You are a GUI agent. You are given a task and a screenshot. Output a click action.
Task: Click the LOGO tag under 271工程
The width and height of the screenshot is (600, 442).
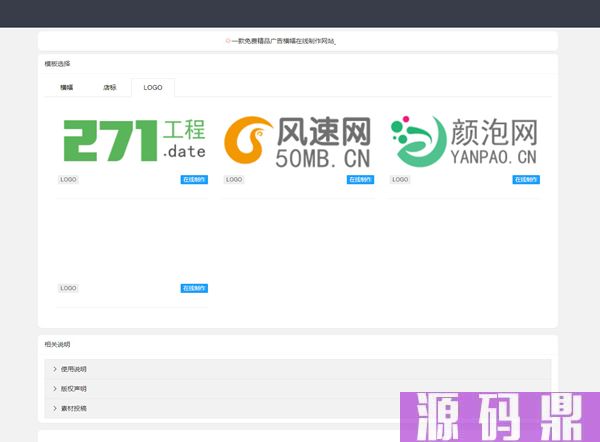[x=68, y=179]
